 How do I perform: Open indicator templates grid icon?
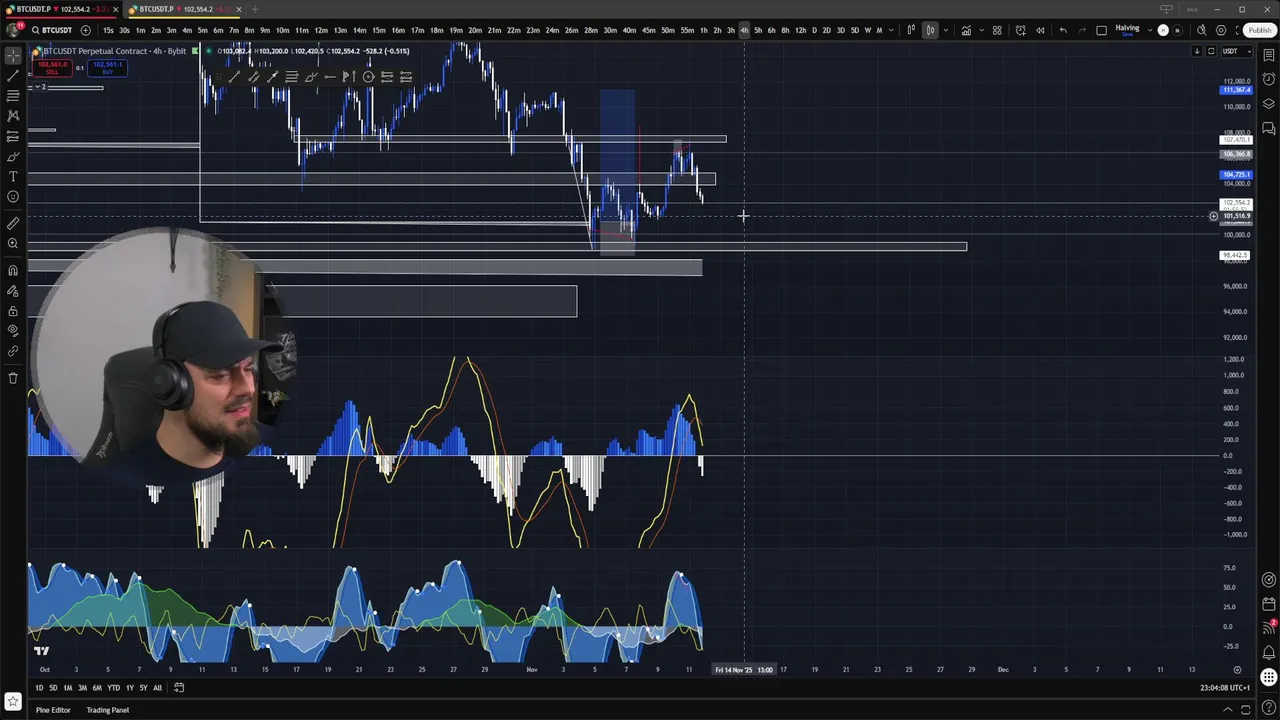coord(997,30)
